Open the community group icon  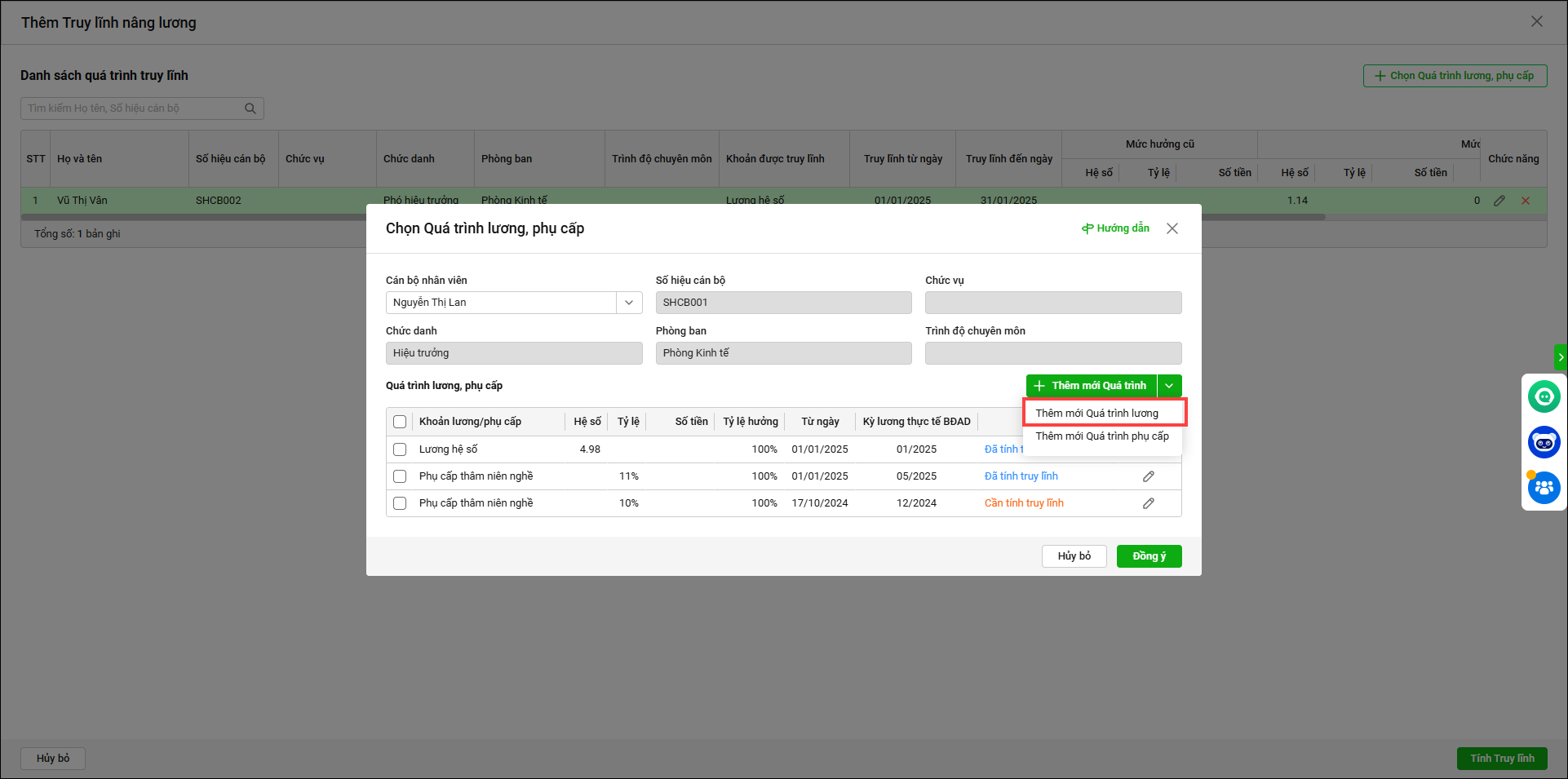point(1544,488)
